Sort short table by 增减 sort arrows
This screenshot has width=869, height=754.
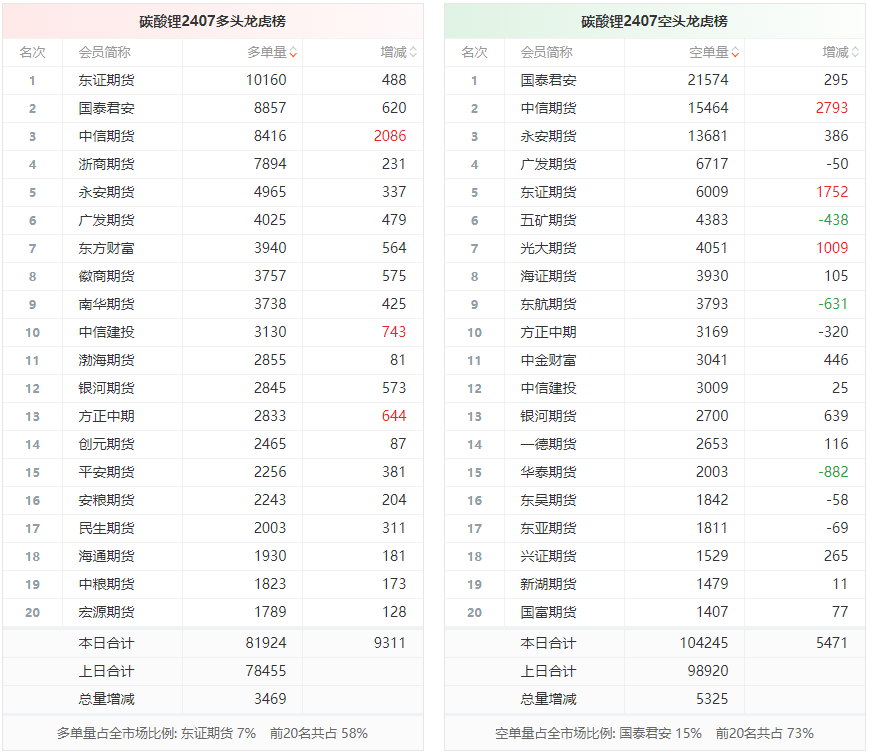click(855, 53)
